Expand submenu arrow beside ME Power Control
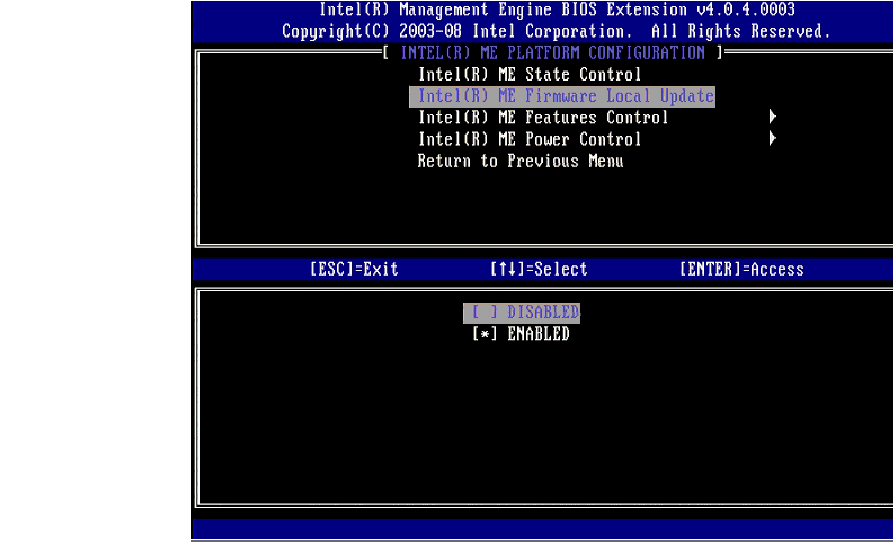893x542 pixels. click(773, 140)
